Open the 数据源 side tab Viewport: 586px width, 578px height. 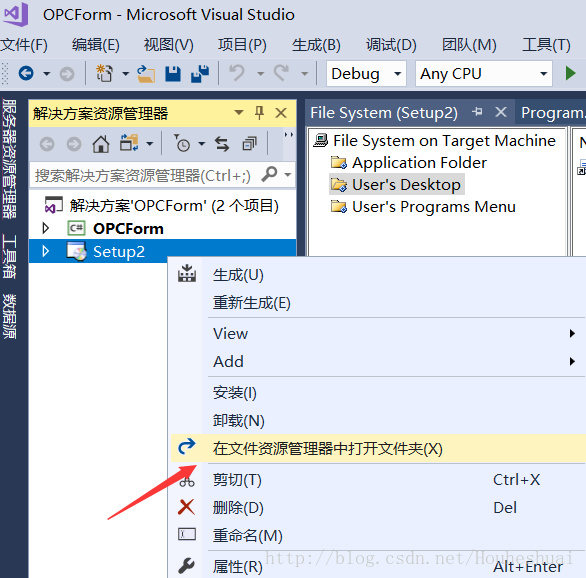[9, 316]
